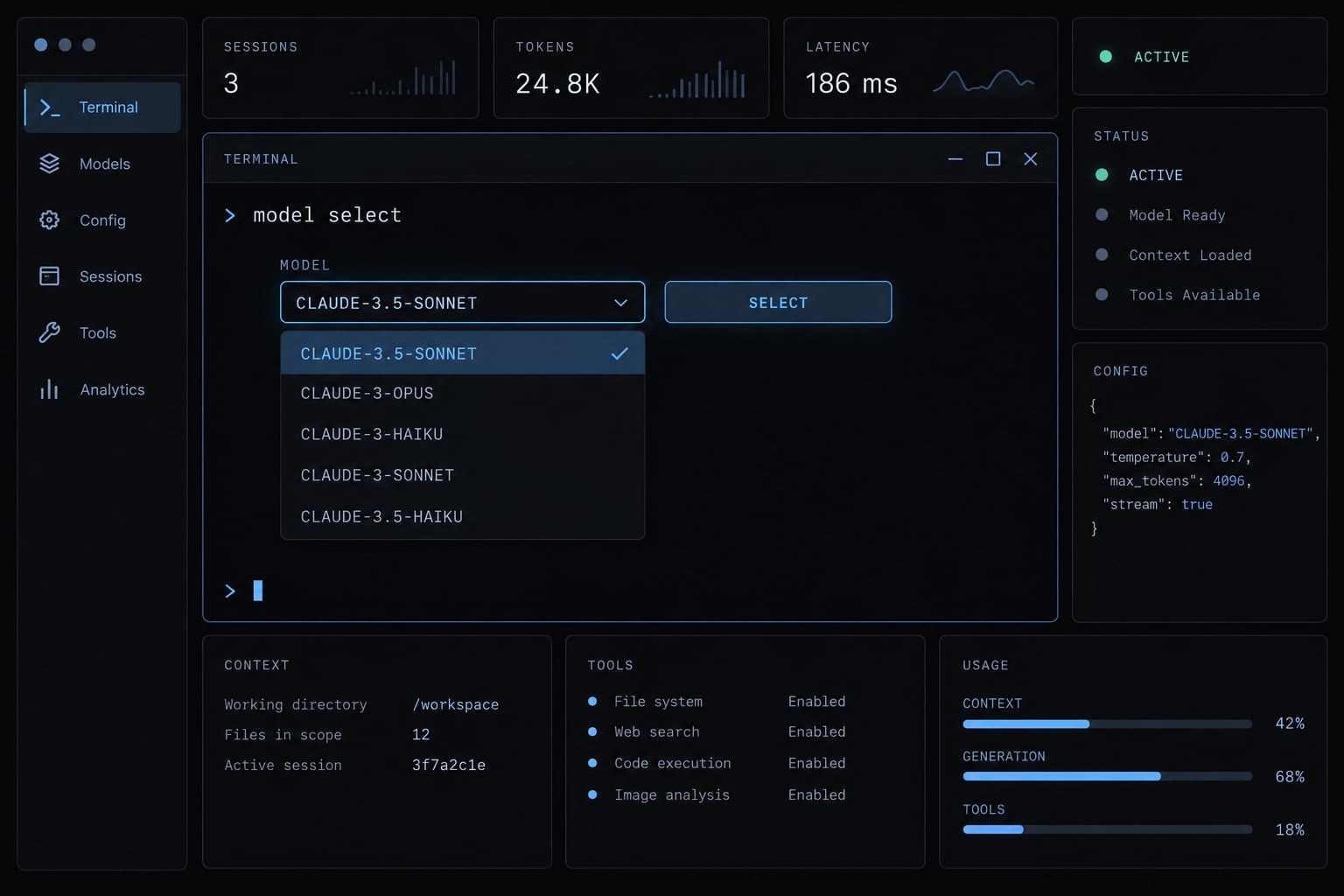Click the Model Ready status dot

coord(1102,215)
